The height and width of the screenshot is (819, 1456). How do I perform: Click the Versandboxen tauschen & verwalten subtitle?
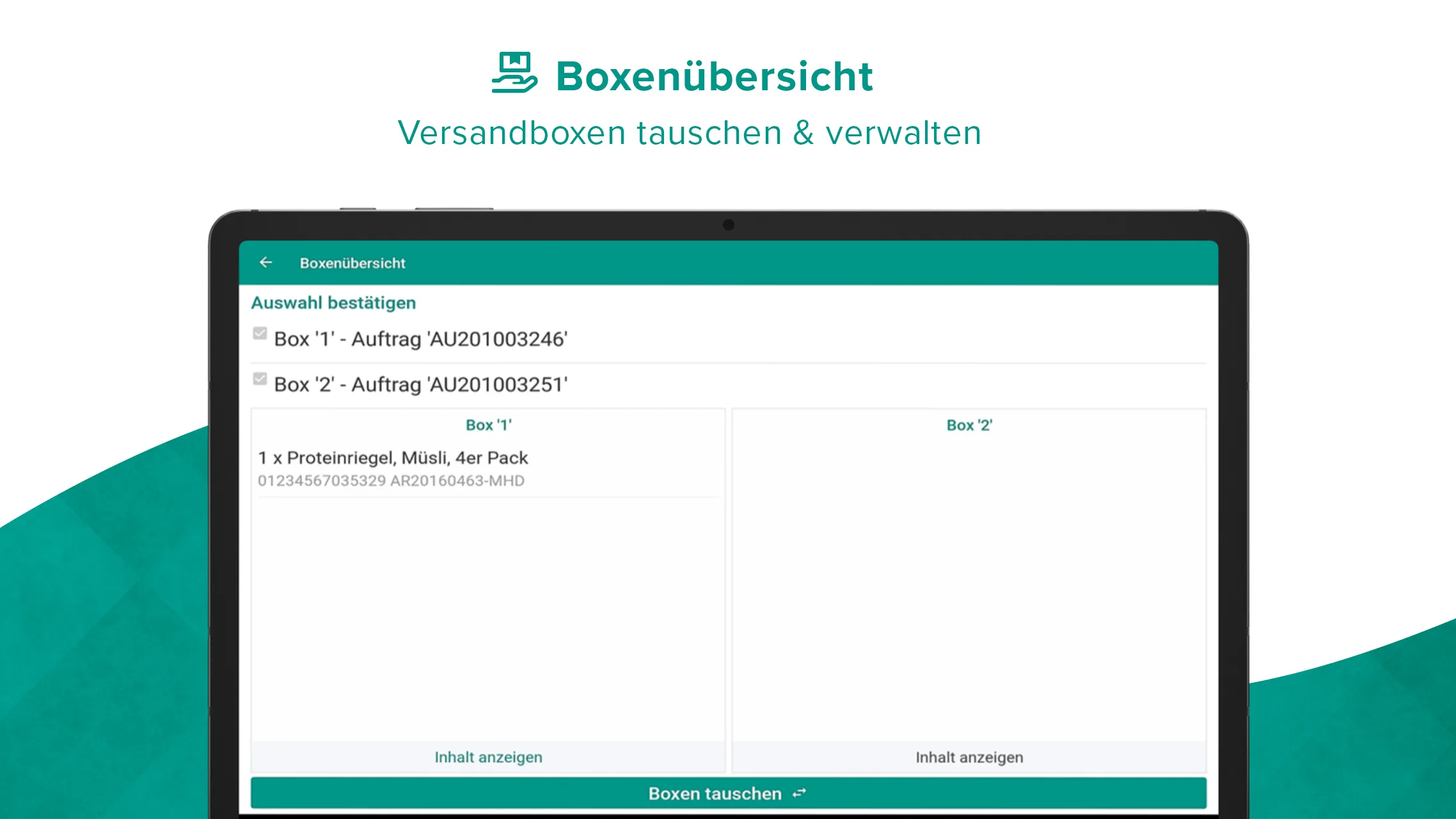[690, 133]
